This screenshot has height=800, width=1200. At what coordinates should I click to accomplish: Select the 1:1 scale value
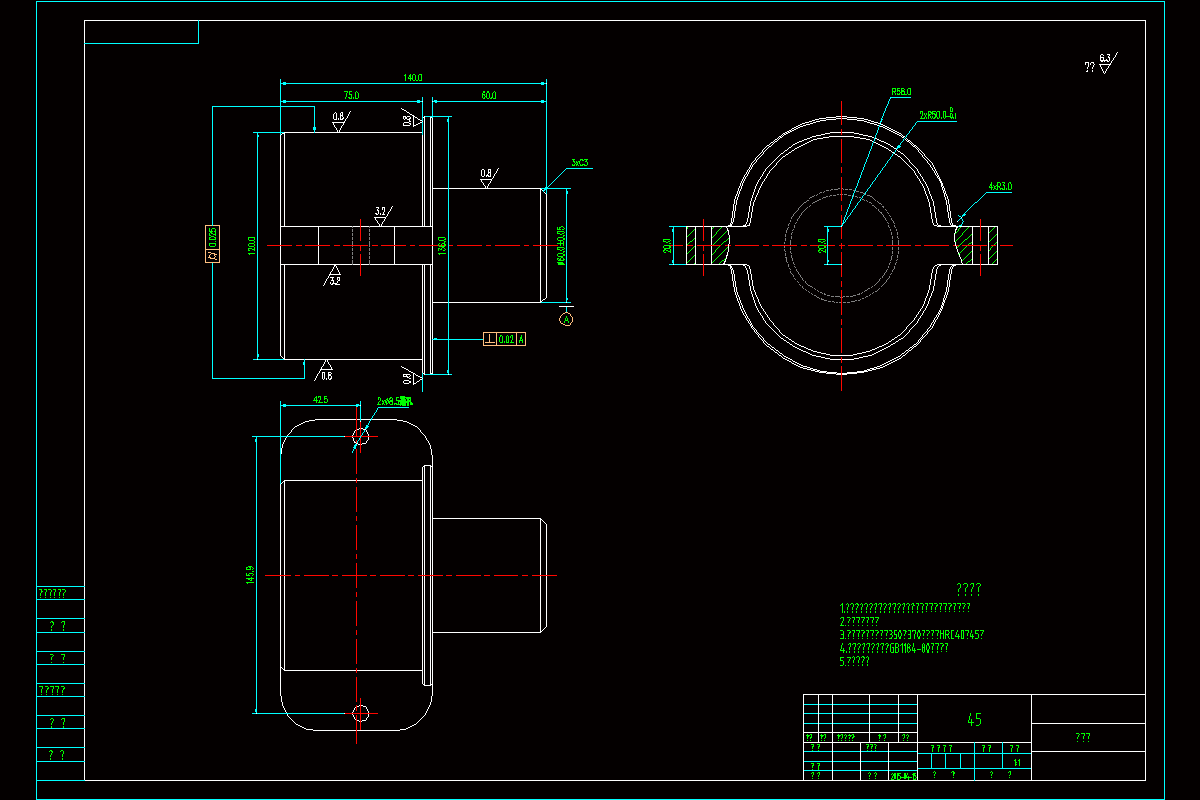(x=1016, y=762)
